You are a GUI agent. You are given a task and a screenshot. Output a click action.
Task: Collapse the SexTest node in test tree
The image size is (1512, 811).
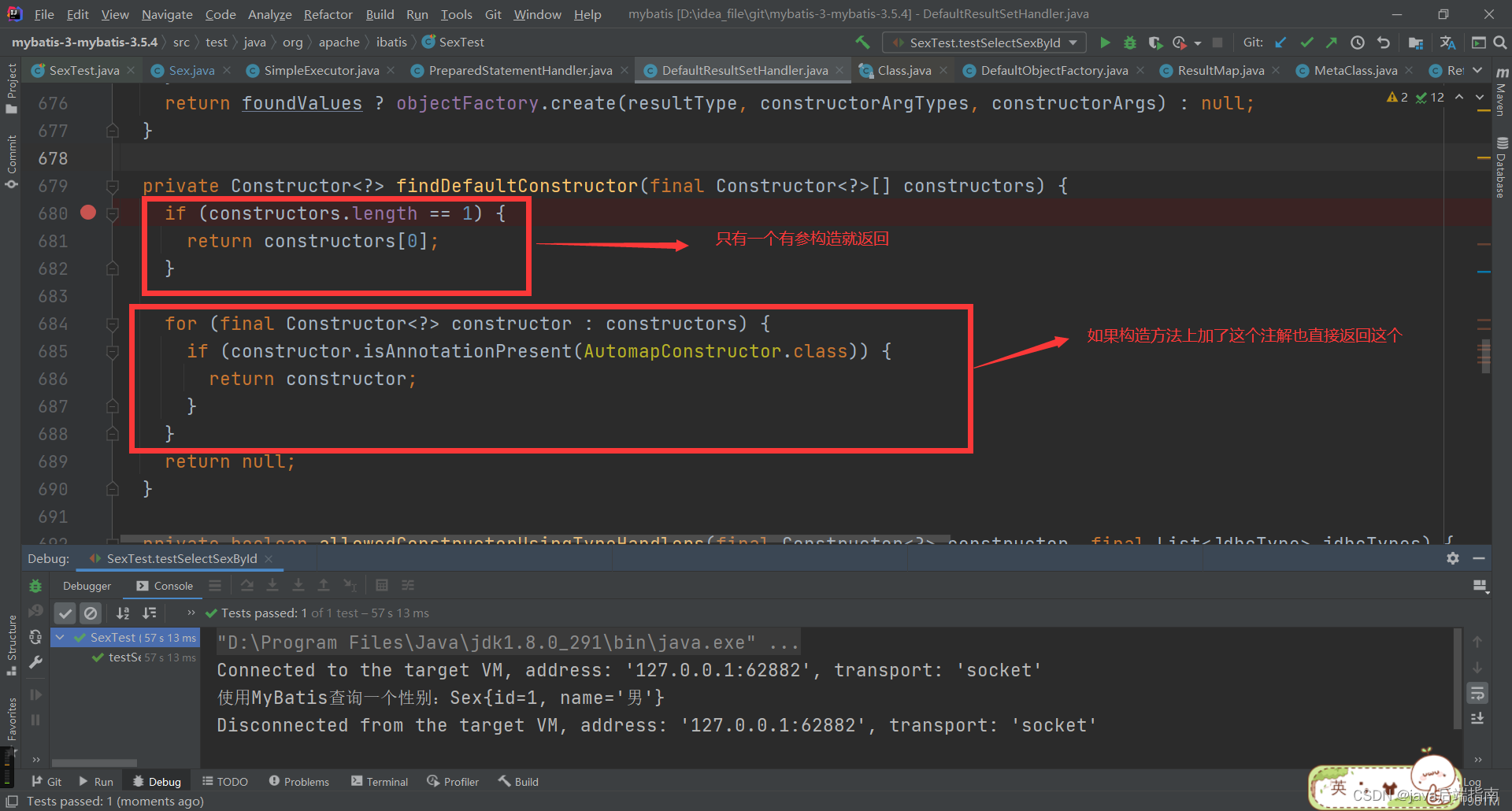pyautogui.click(x=60, y=637)
